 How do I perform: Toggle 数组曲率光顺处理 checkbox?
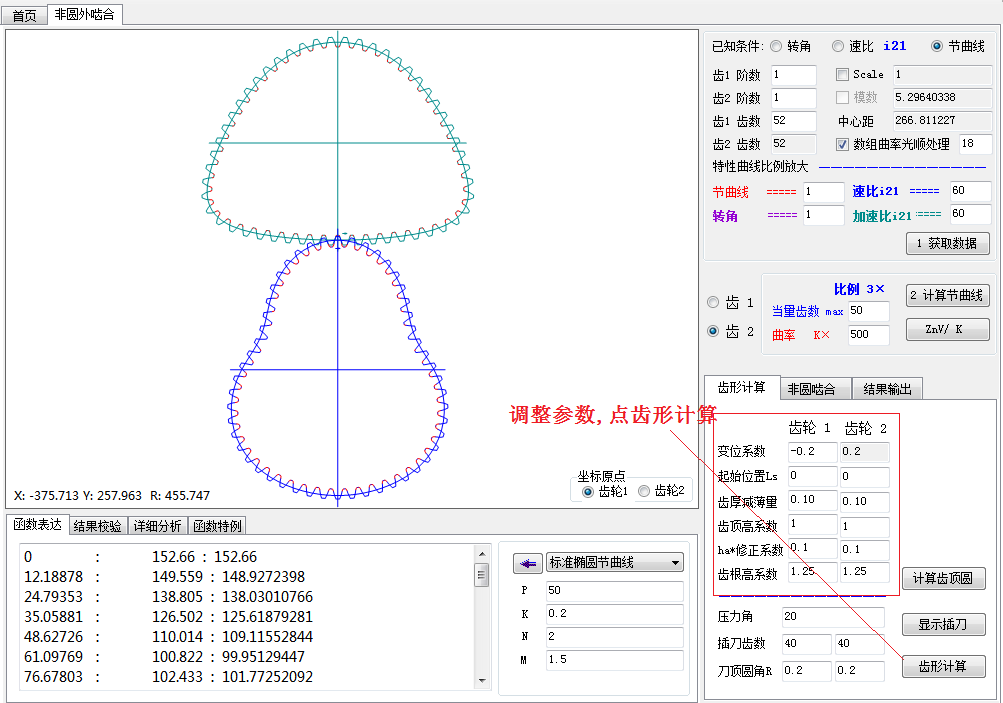[x=842, y=144]
